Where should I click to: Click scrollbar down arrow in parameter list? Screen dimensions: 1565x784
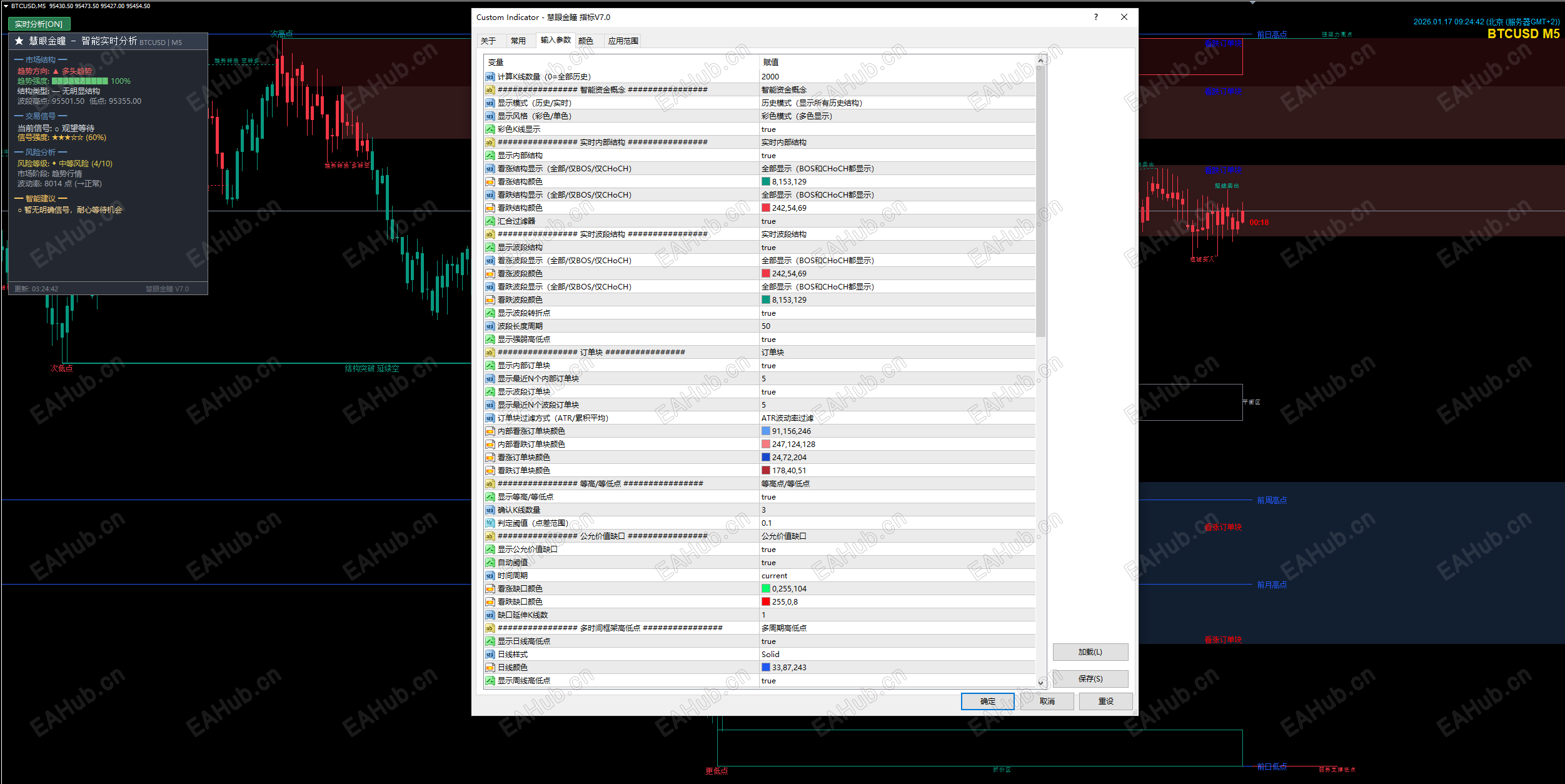[x=1040, y=683]
